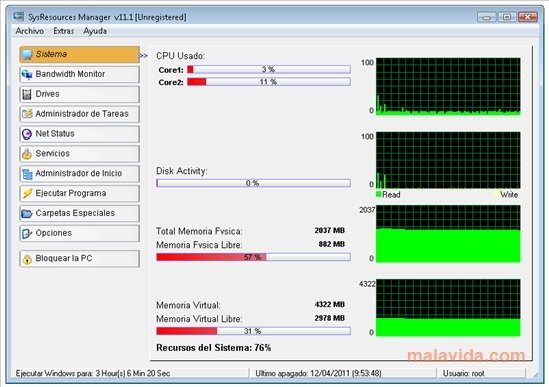Open the Ayuda menu
The width and height of the screenshot is (549, 387).
pos(95,31)
